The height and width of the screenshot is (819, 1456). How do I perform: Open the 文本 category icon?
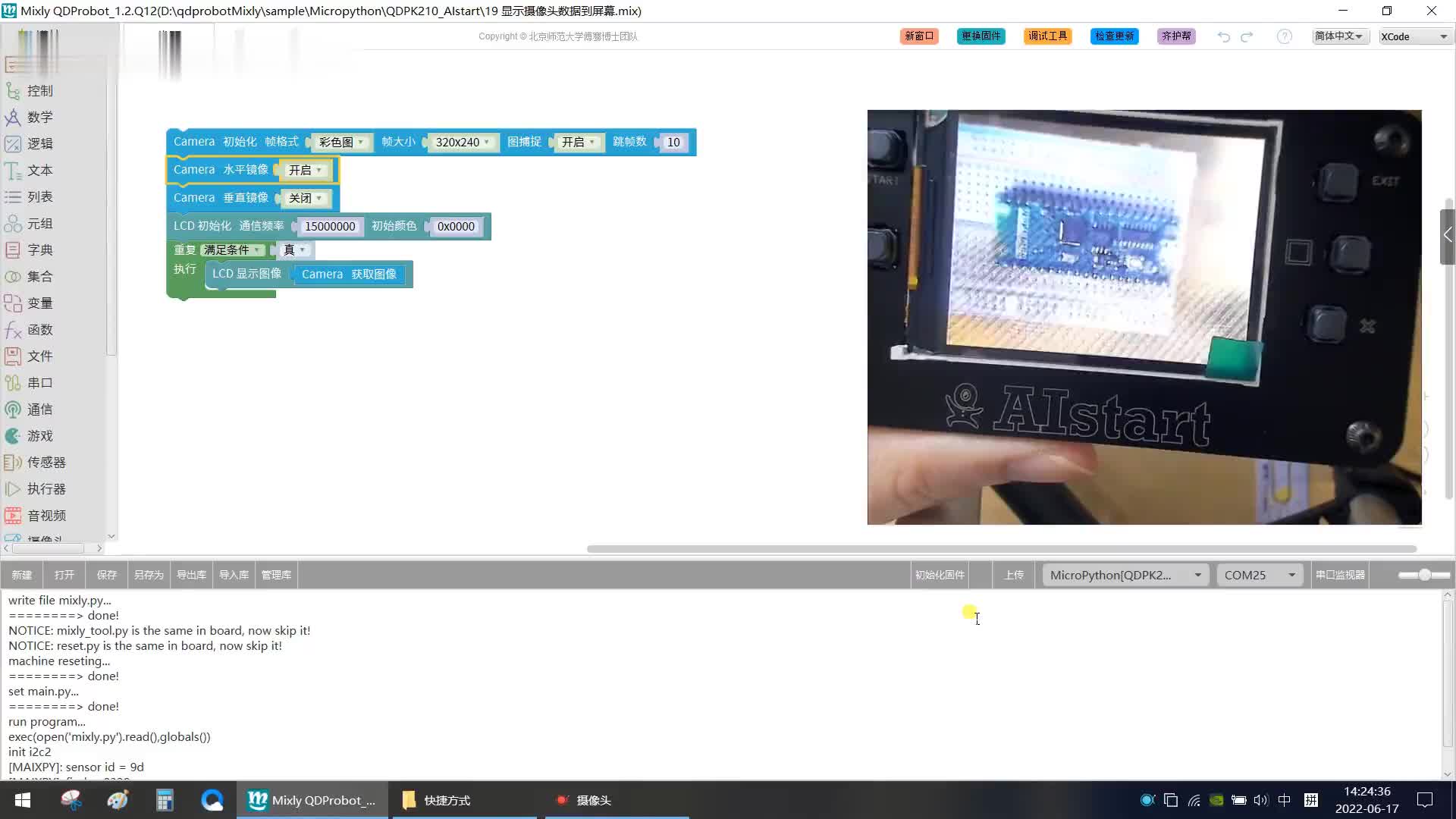pyautogui.click(x=13, y=171)
